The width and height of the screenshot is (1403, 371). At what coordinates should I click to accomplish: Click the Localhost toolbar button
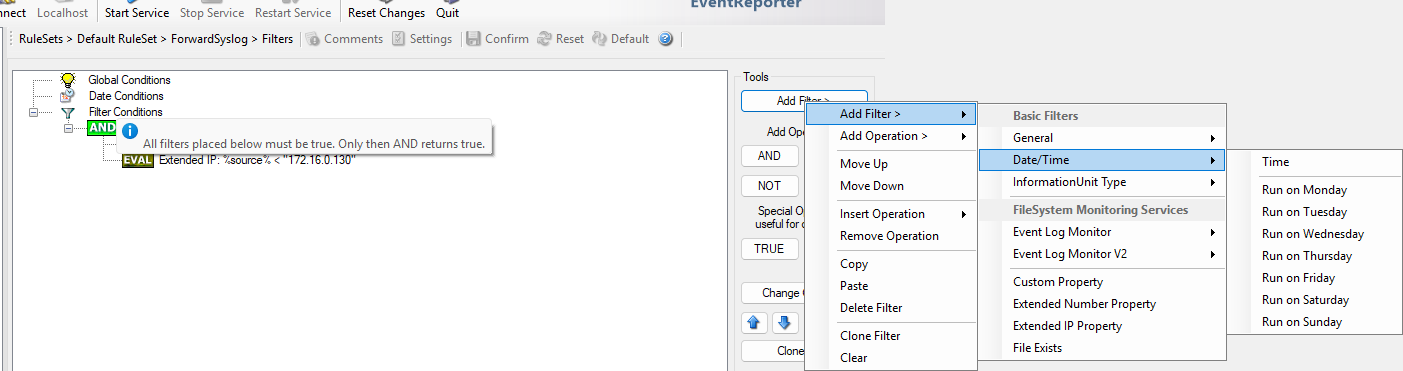click(x=62, y=13)
